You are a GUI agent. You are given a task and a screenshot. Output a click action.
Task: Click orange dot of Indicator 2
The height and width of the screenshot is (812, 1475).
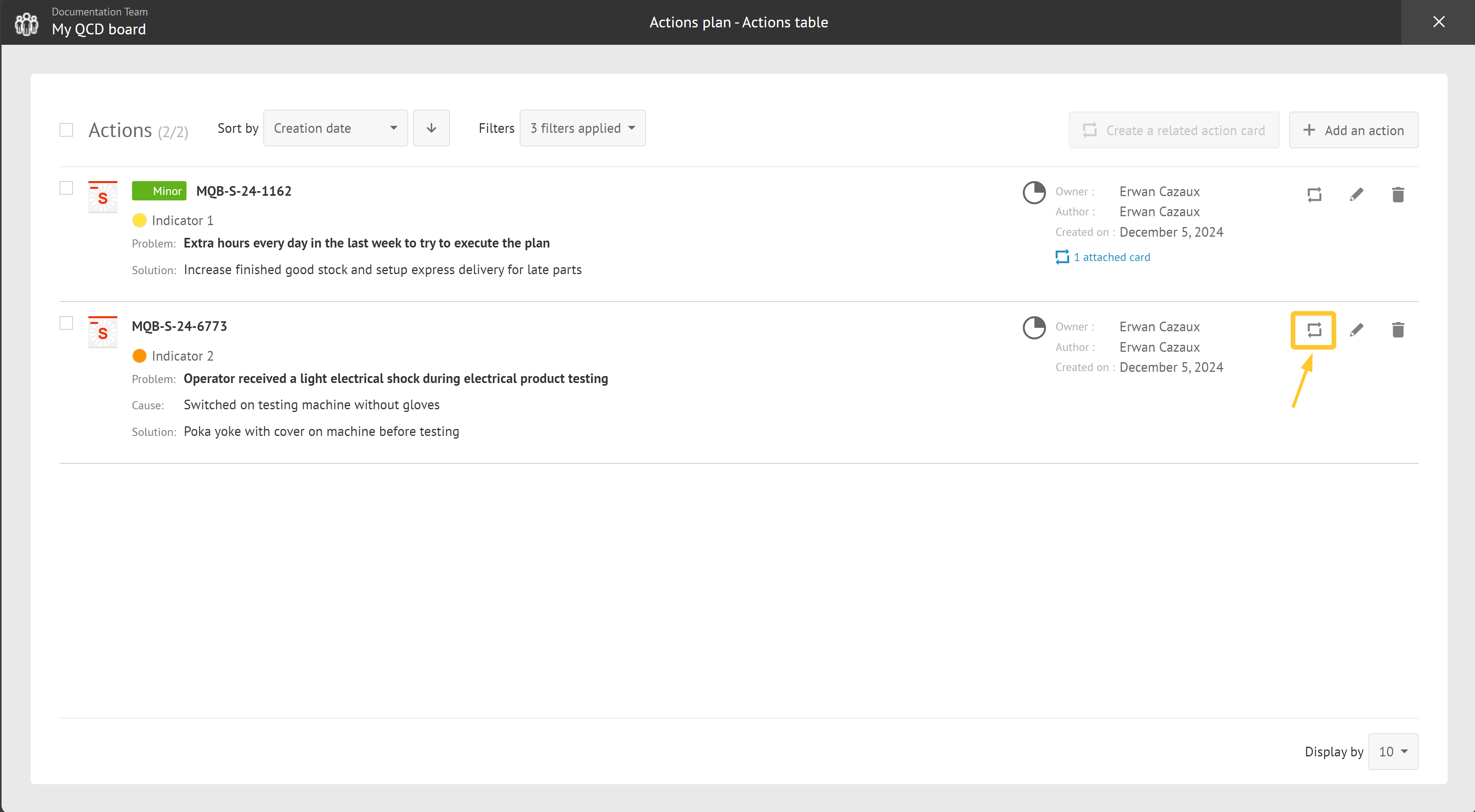point(139,356)
